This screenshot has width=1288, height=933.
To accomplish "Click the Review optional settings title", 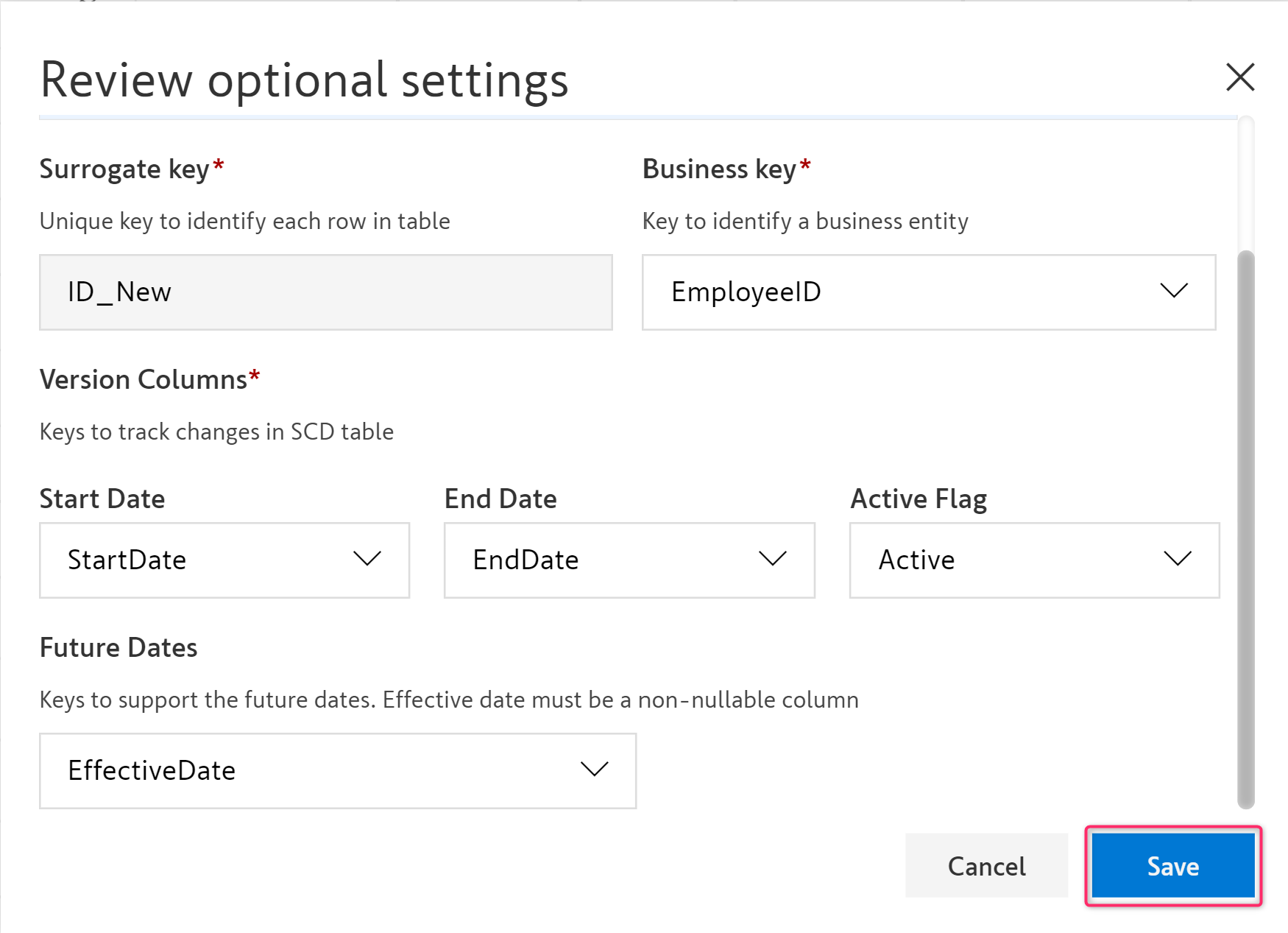I will pos(304,80).
